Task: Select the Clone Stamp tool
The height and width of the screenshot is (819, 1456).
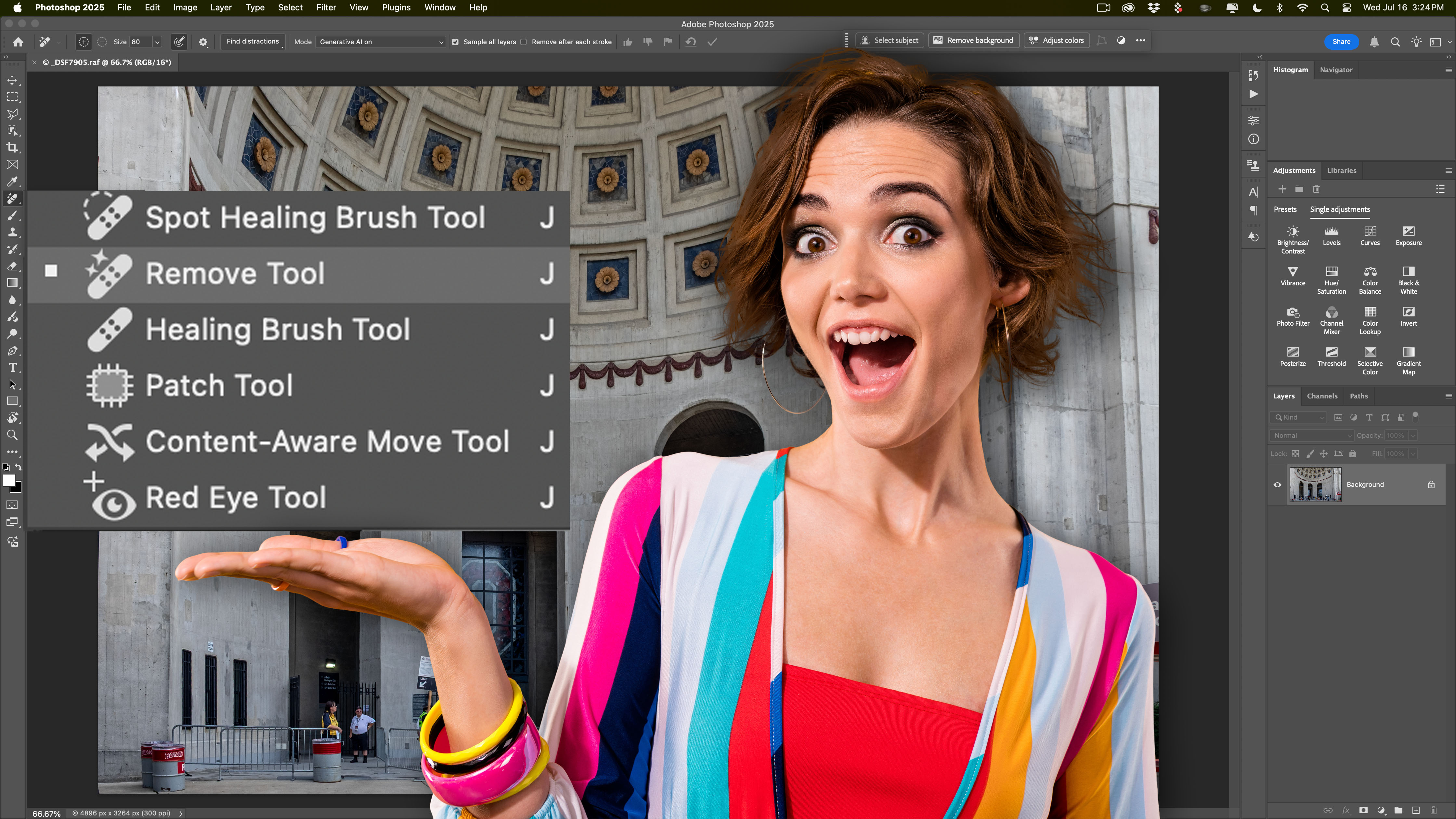Action: point(12,232)
